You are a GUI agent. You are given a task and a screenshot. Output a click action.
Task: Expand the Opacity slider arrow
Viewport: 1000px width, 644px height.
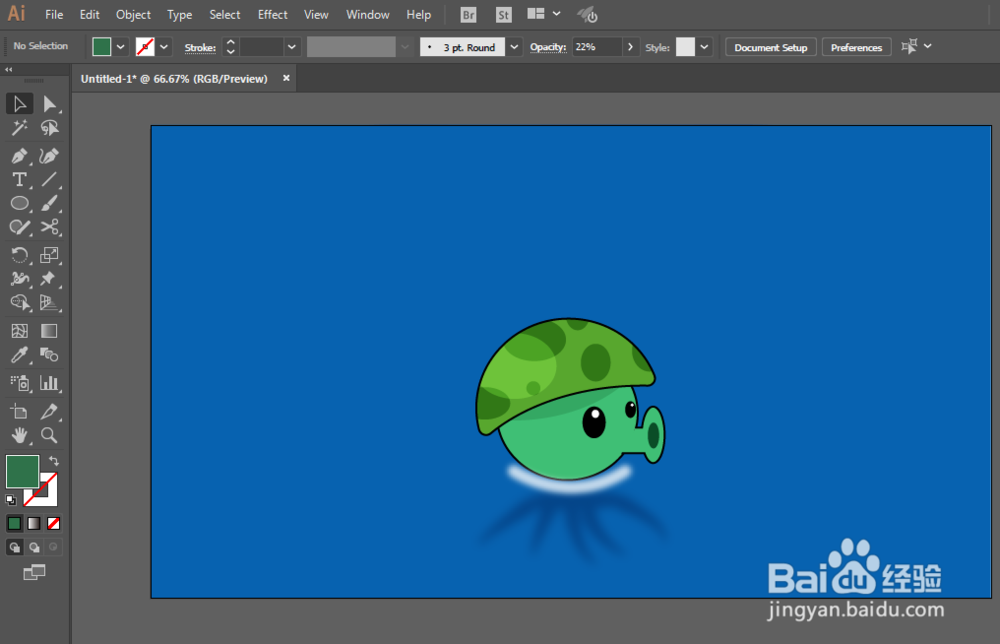point(630,47)
